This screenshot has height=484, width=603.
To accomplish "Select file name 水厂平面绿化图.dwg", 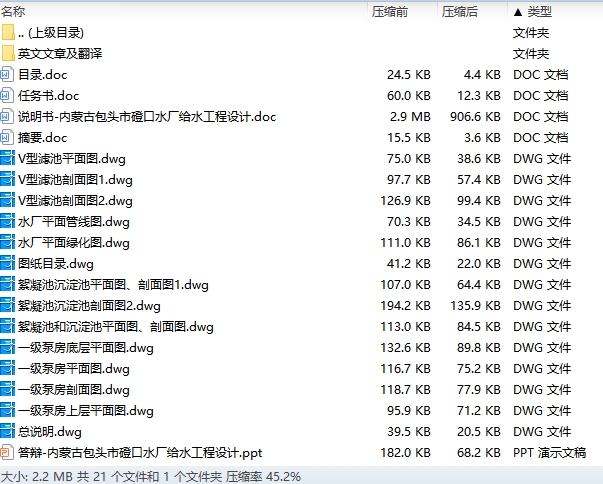I will tap(73, 243).
